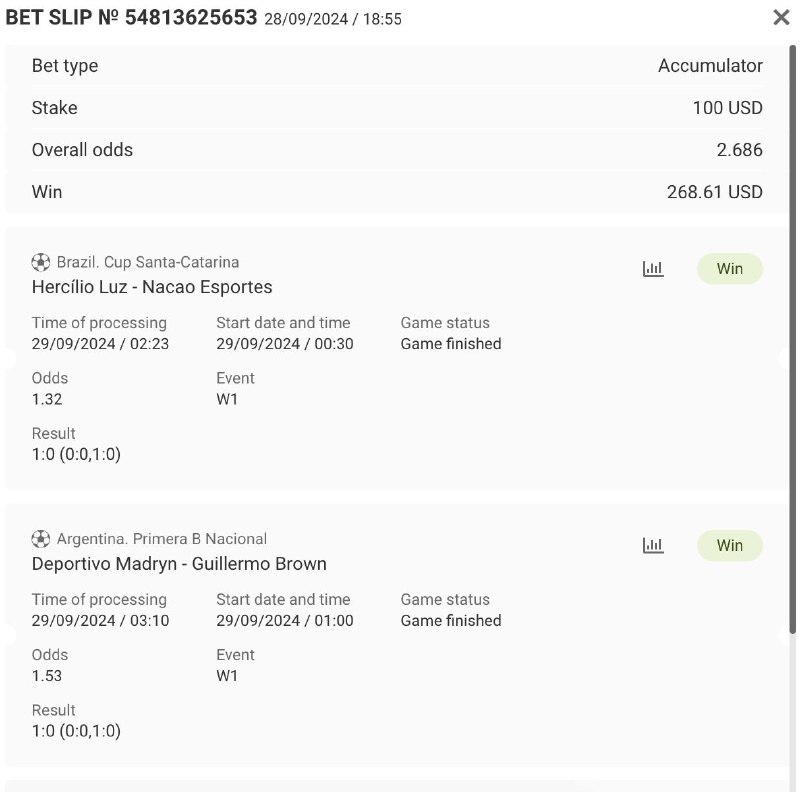Click soccer ball icon beside Brazil Cup Santa-Catarina

(x=40, y=262)
